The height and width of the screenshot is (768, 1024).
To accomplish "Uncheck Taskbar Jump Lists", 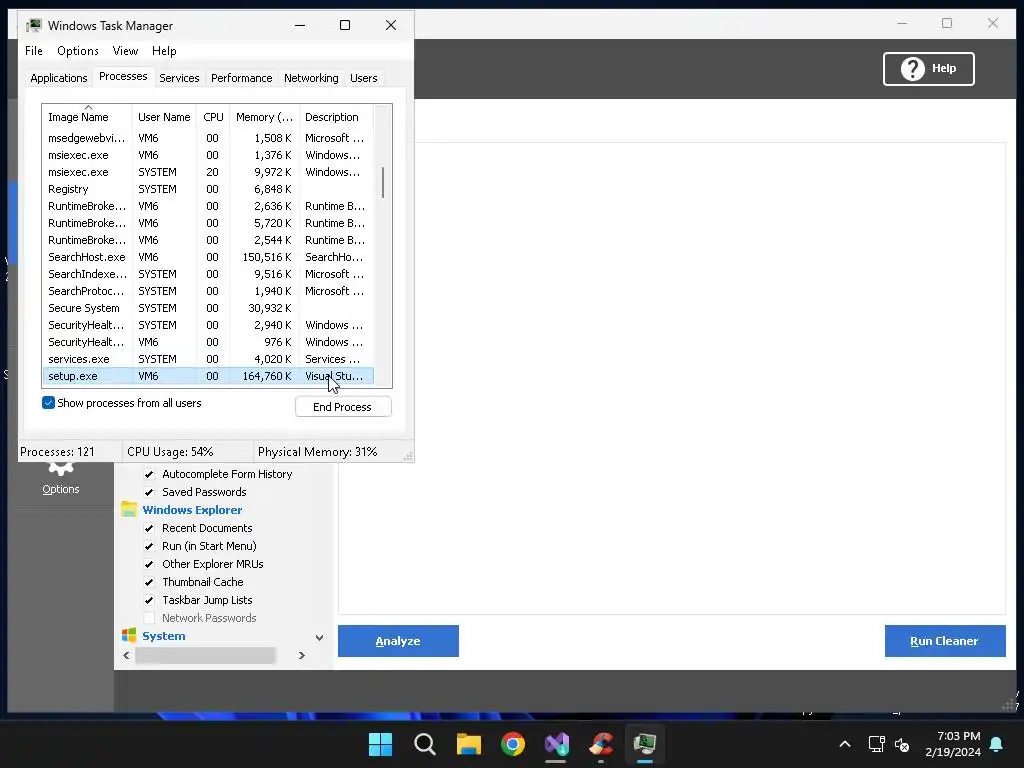I will coord(149,600).
